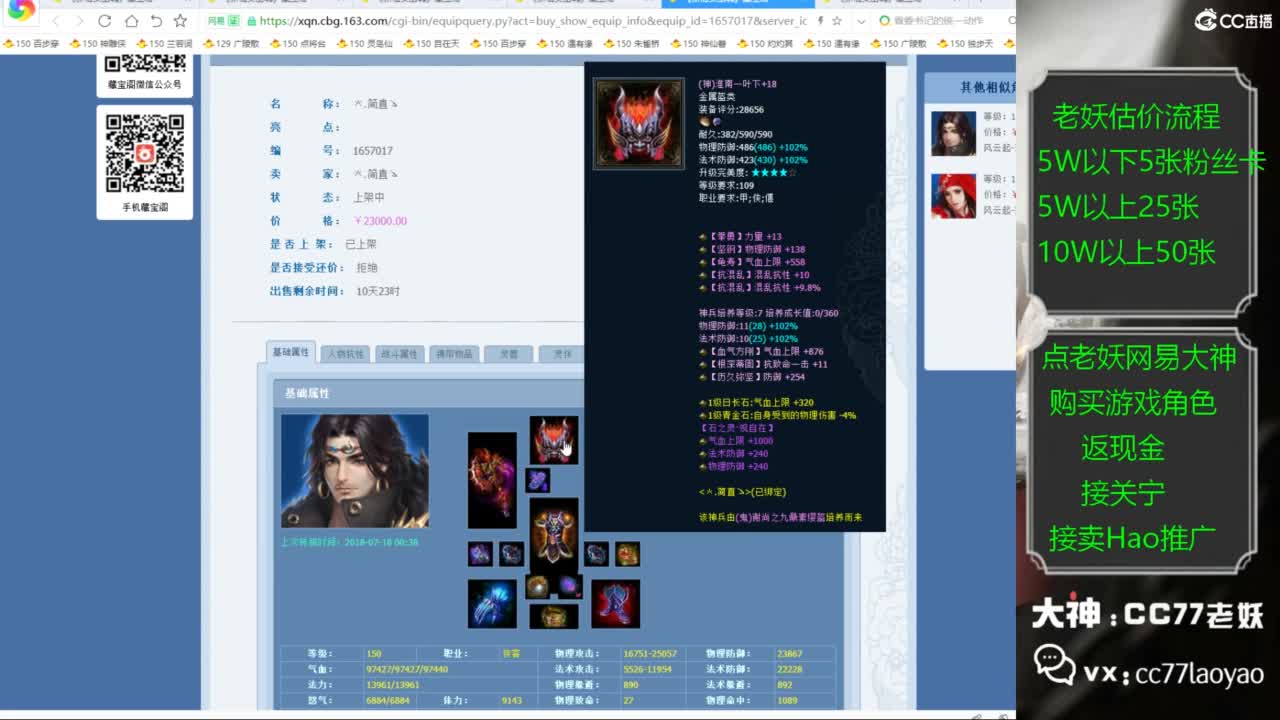Switch to the 基础属性 tab

[291, 353]
